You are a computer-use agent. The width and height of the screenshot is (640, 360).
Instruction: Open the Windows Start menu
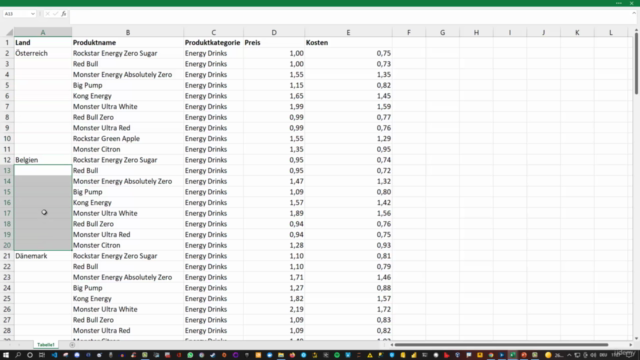(x=6, y=355)
